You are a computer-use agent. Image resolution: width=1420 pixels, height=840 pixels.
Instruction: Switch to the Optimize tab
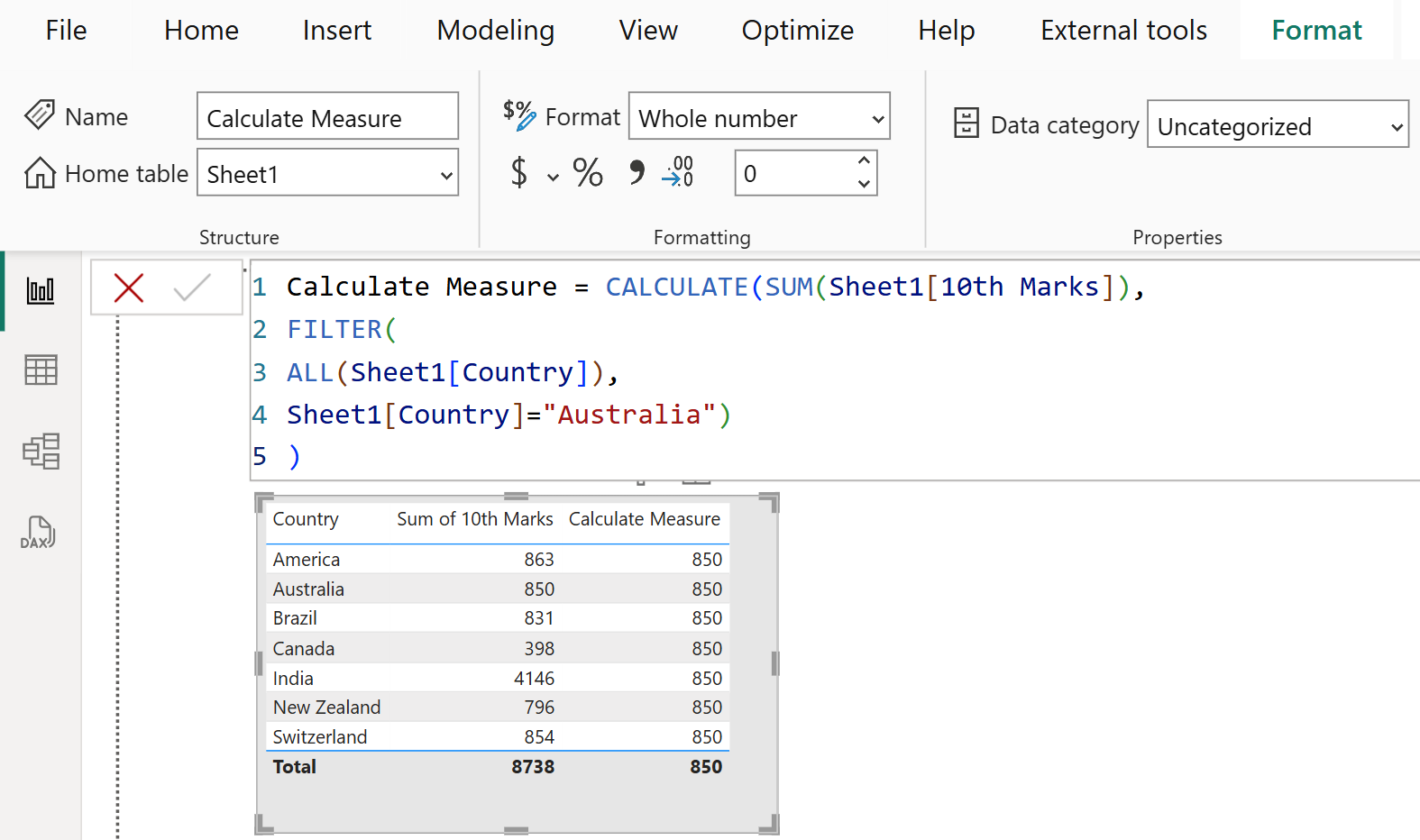pos(797,31)
